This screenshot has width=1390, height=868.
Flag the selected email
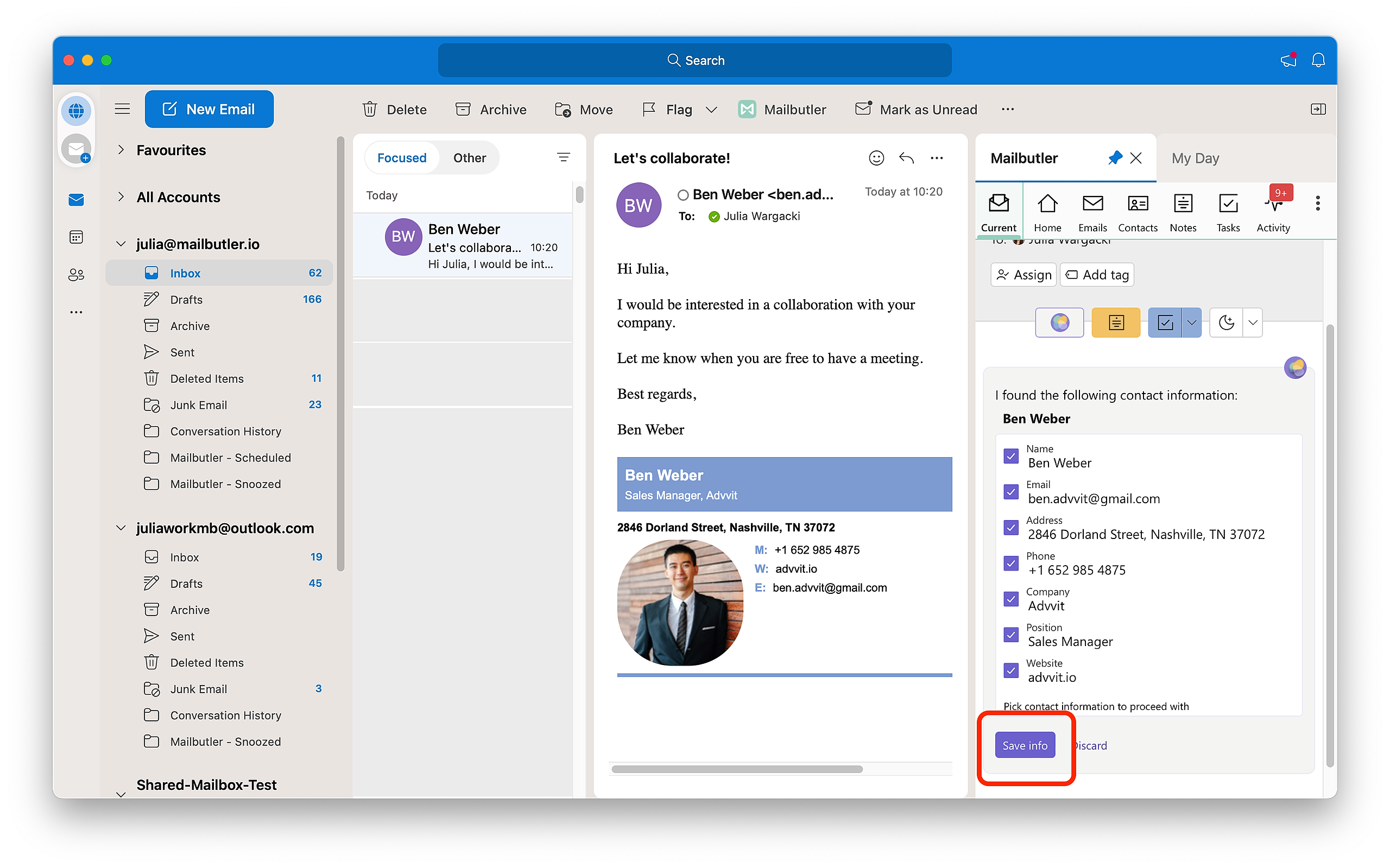667,109
